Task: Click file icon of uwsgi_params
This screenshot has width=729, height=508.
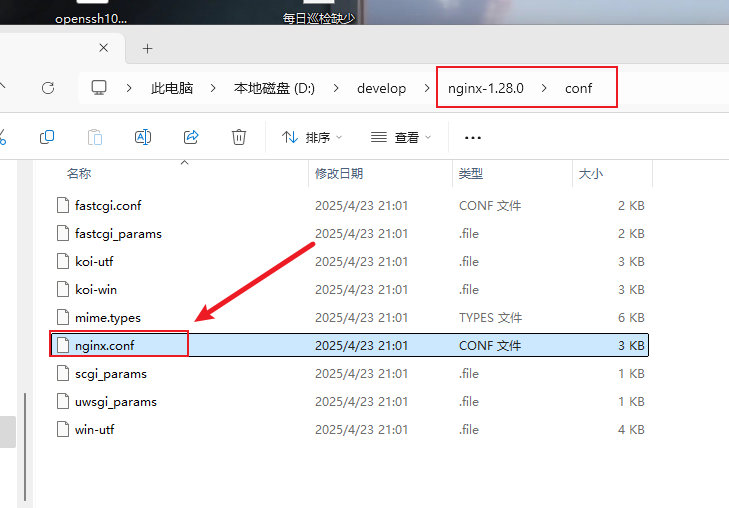Action: [x=63, y=401]
